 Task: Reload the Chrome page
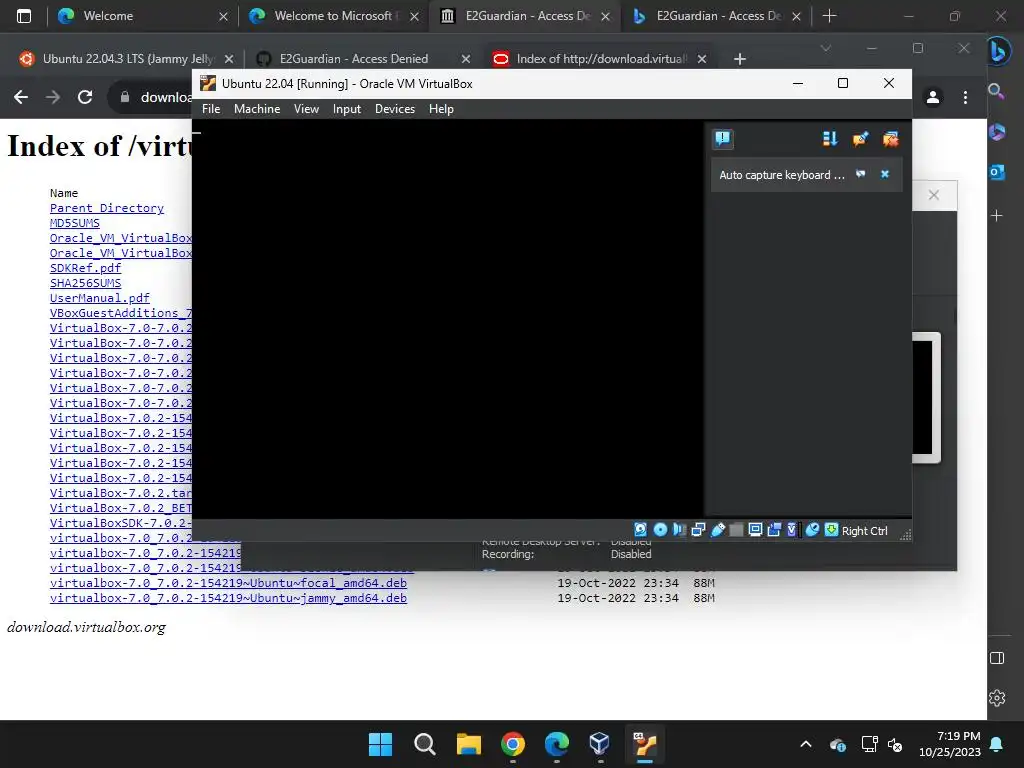click(85, 97)
